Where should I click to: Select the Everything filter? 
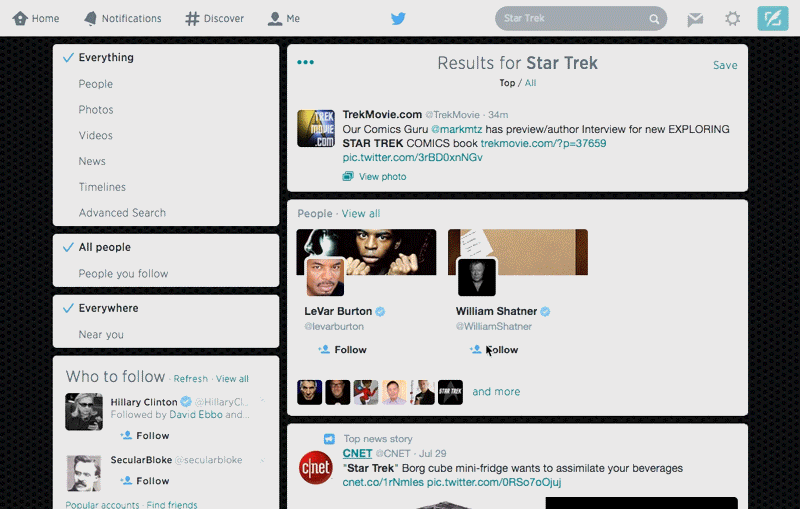coord(106,57)
